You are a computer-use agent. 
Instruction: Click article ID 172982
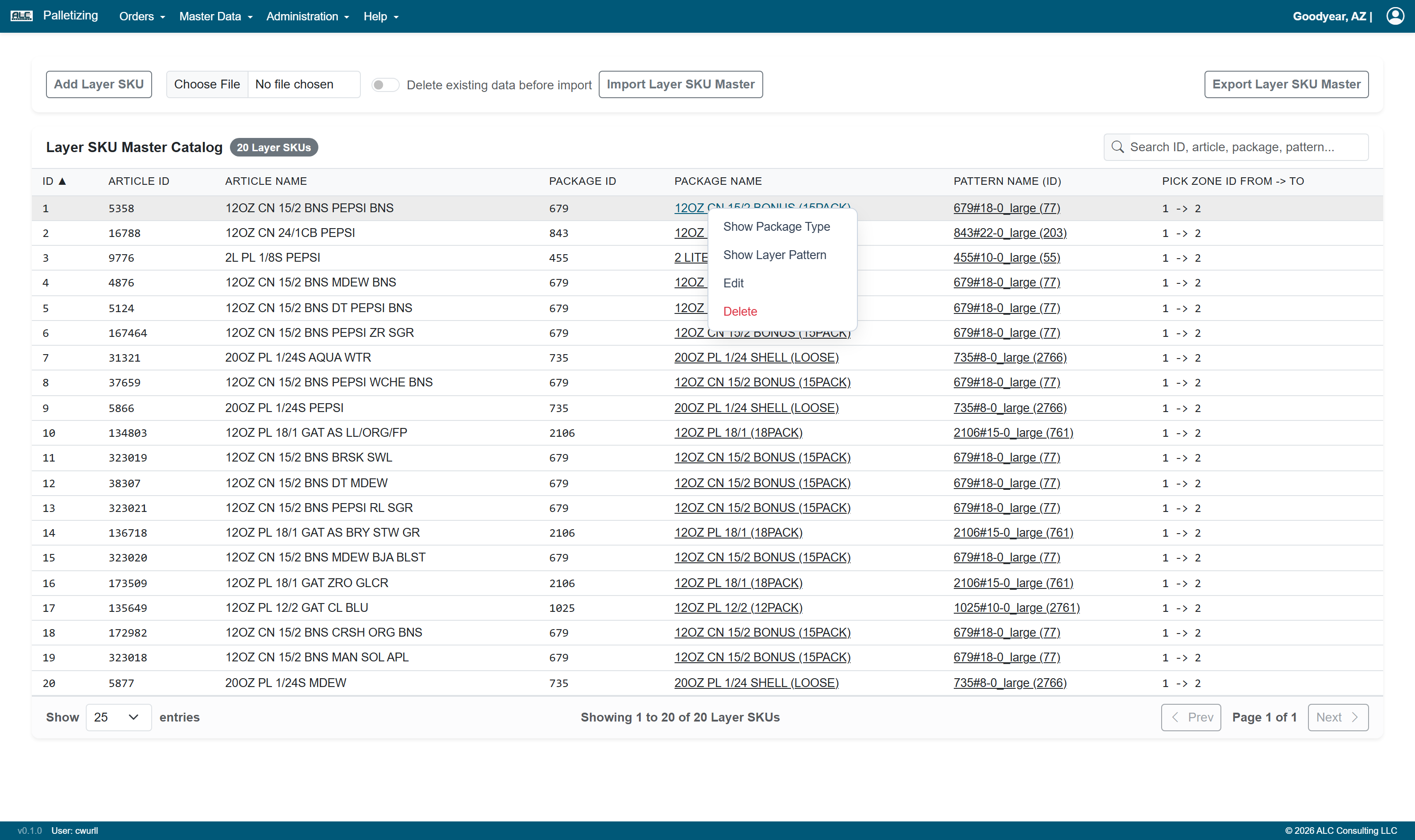(x=127, y=632)
